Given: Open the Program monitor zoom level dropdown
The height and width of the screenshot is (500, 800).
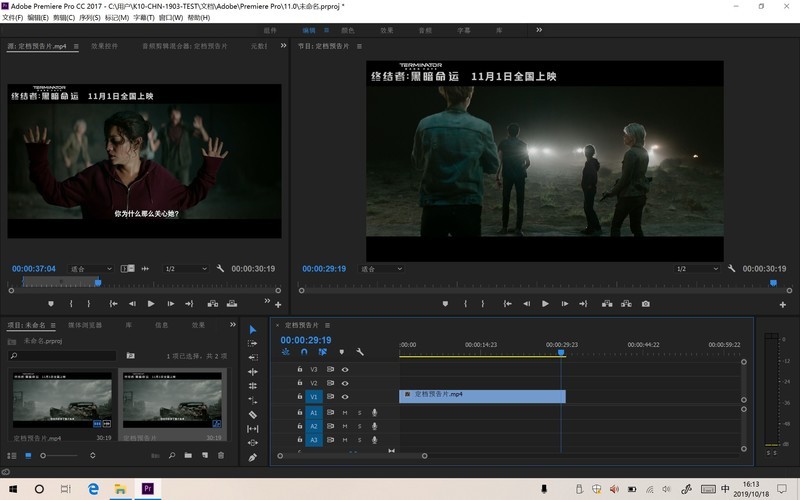Looking at the screenshot, I should click(380, 269).
